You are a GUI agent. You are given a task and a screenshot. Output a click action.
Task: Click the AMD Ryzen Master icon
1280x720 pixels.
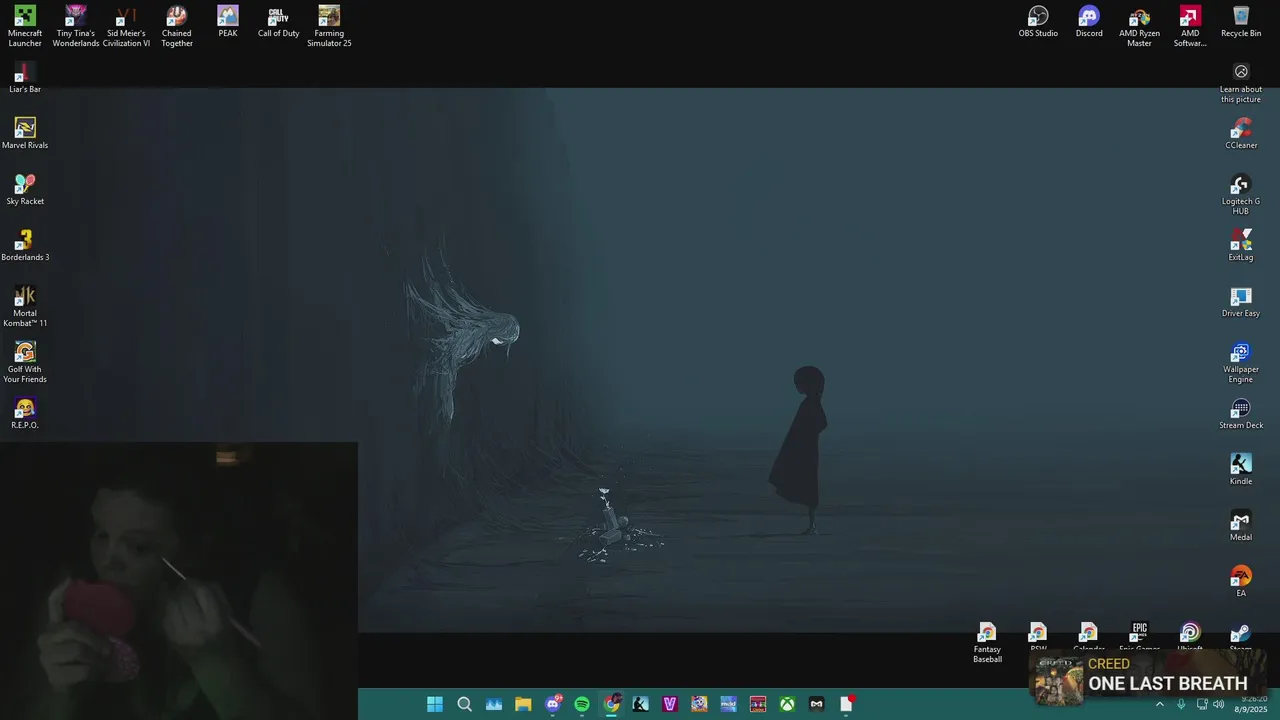pos(1139,26)
